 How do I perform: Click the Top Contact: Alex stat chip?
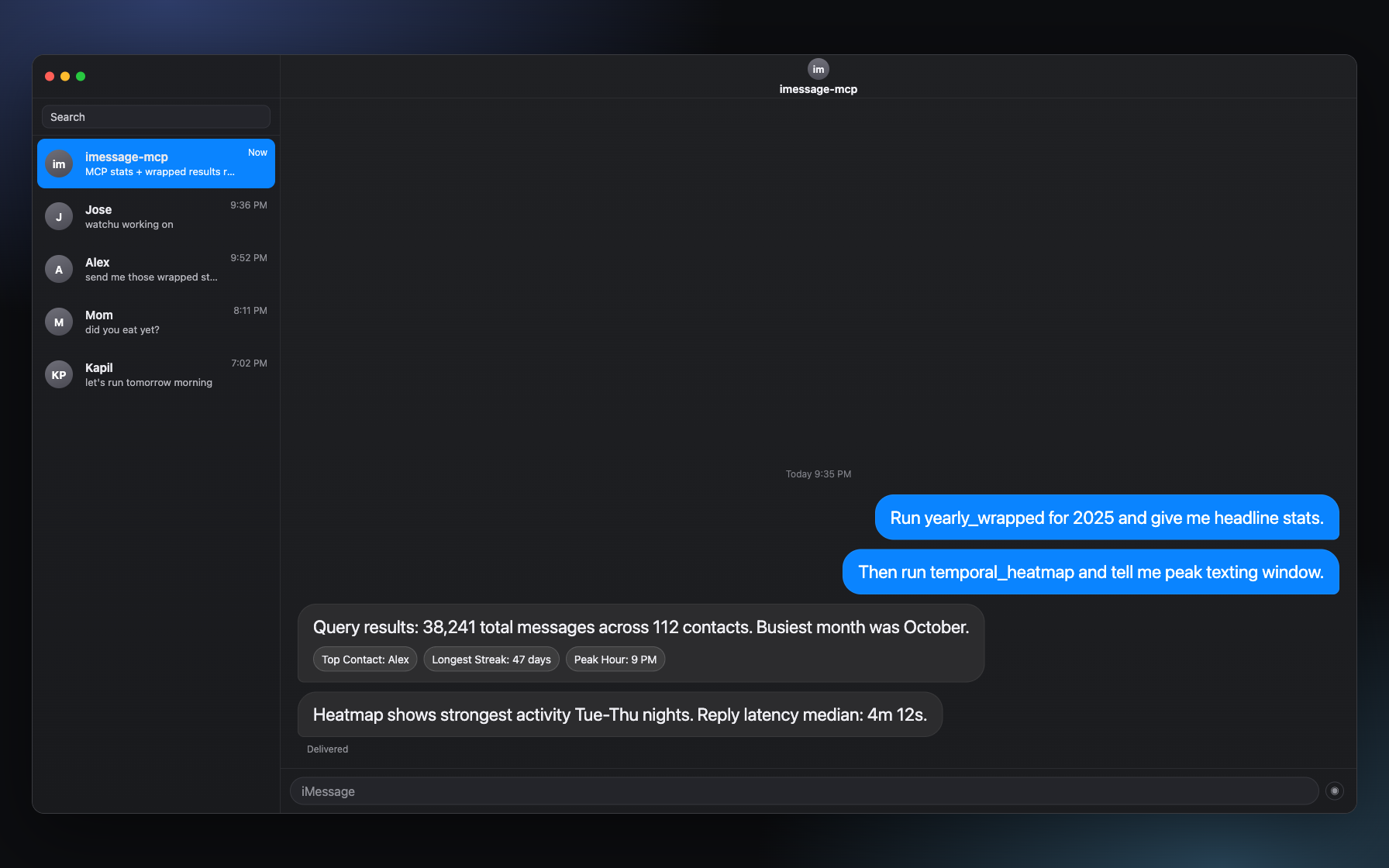[364, 659]
